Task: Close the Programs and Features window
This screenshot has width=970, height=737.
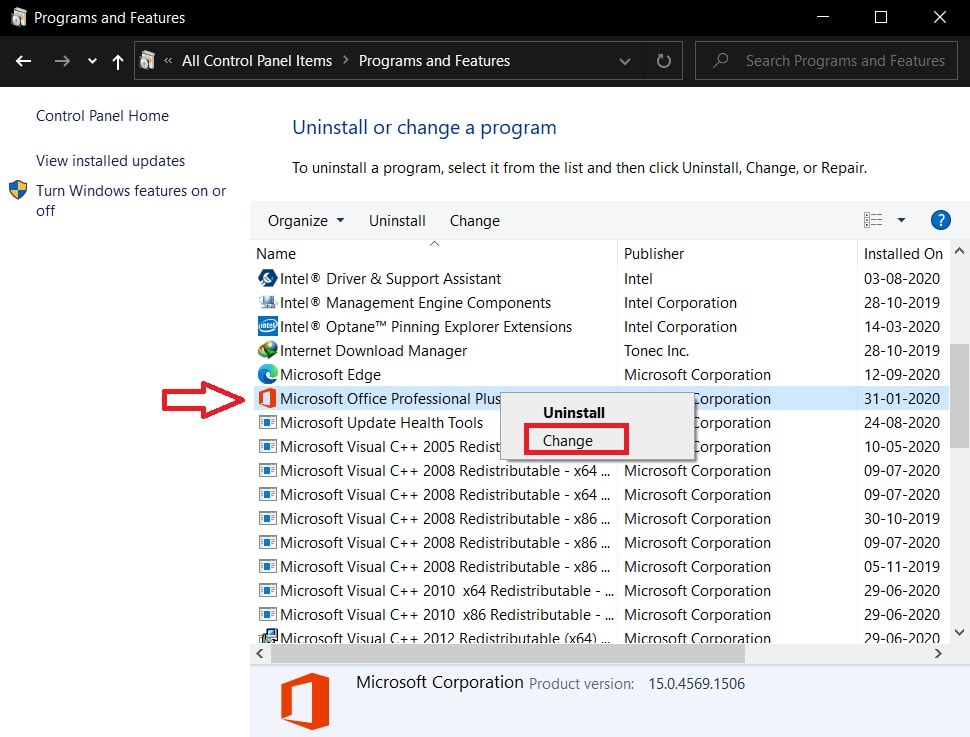Action: 940,17
